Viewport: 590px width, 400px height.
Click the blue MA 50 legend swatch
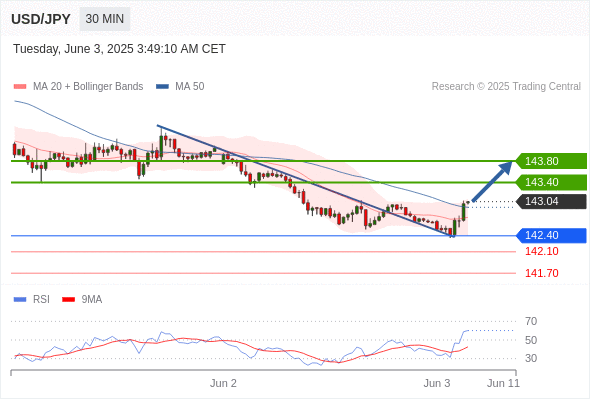point(162,87)
